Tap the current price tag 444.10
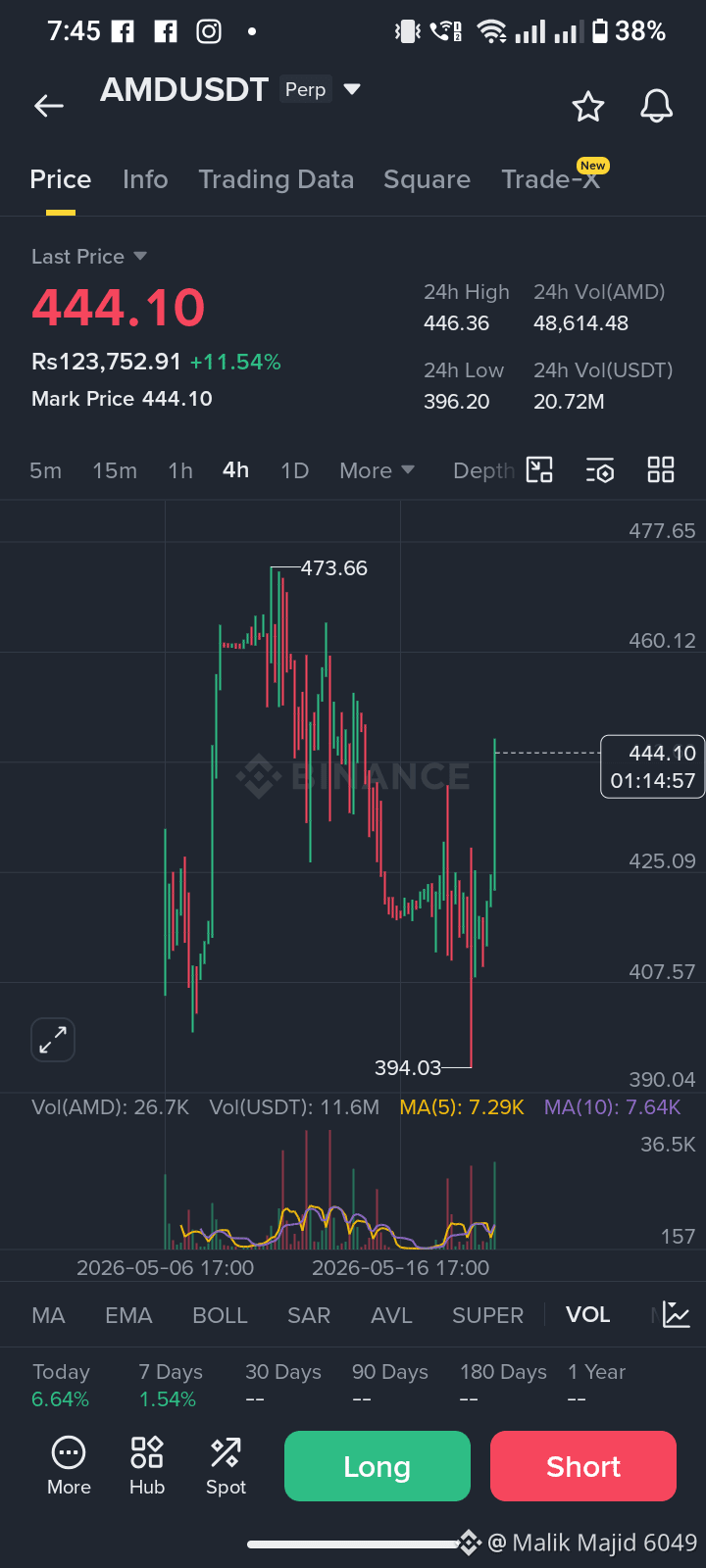 [x=652, y=766]
